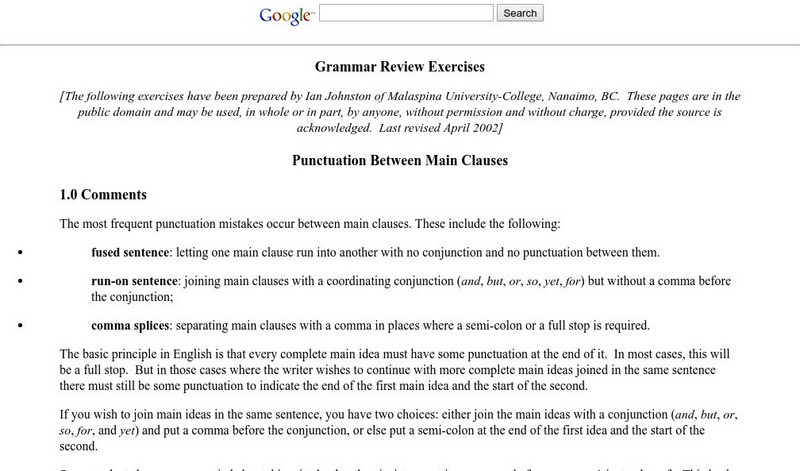Screen dimensions: 800x471
Task: Click the italic conjunction list "and, but, or, so, yet, for"
Action: coord(530,281)
